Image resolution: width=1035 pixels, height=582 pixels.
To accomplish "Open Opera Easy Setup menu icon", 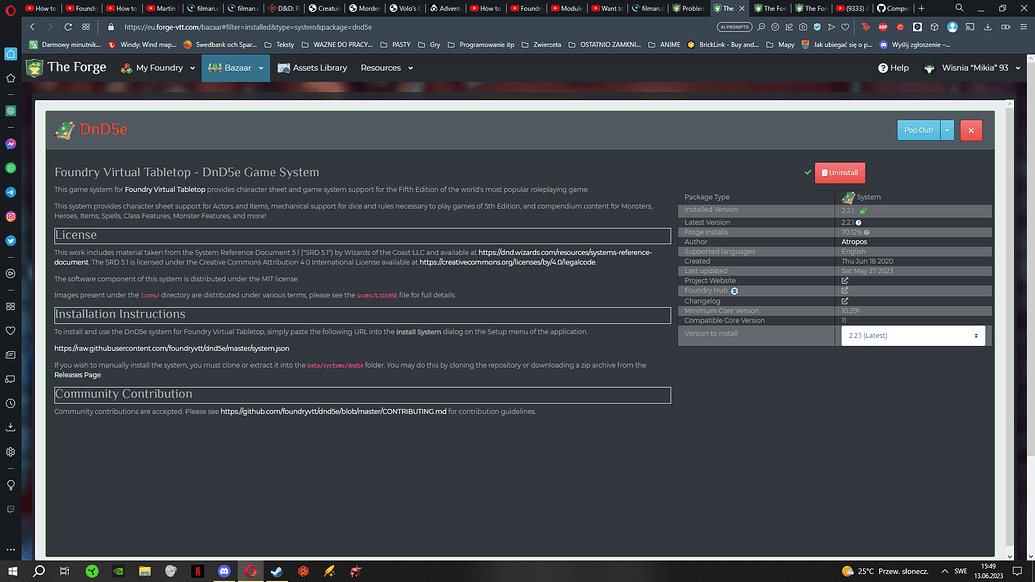I will tap(1023, 27).
